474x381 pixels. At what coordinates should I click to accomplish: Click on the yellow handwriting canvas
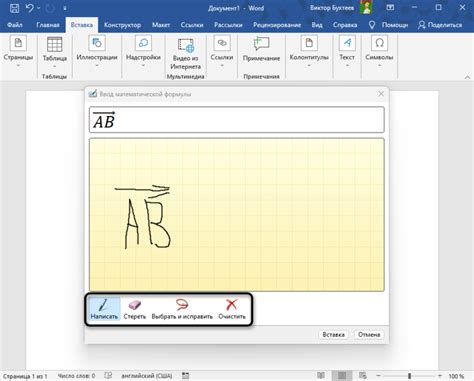pyautogui.click(x=237, y=215)
